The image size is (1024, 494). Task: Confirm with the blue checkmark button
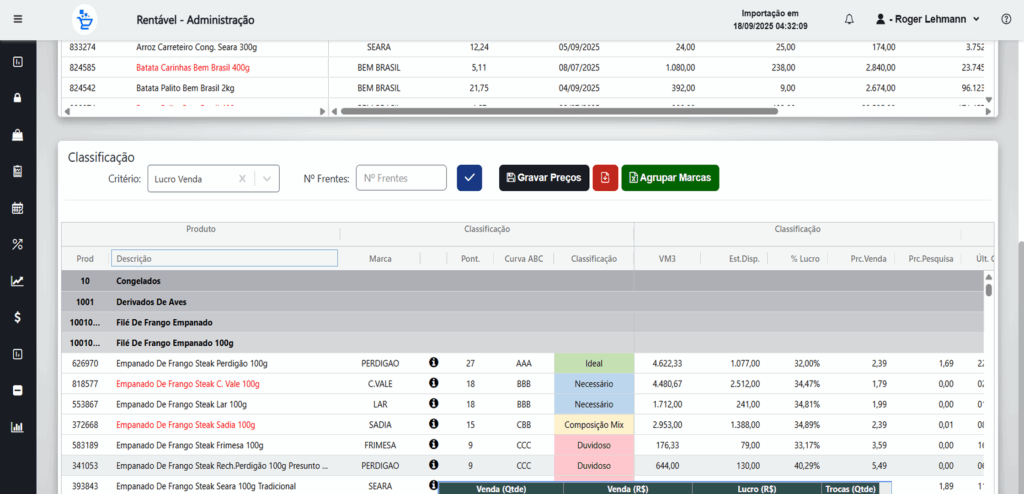click(x=469, y=178)
